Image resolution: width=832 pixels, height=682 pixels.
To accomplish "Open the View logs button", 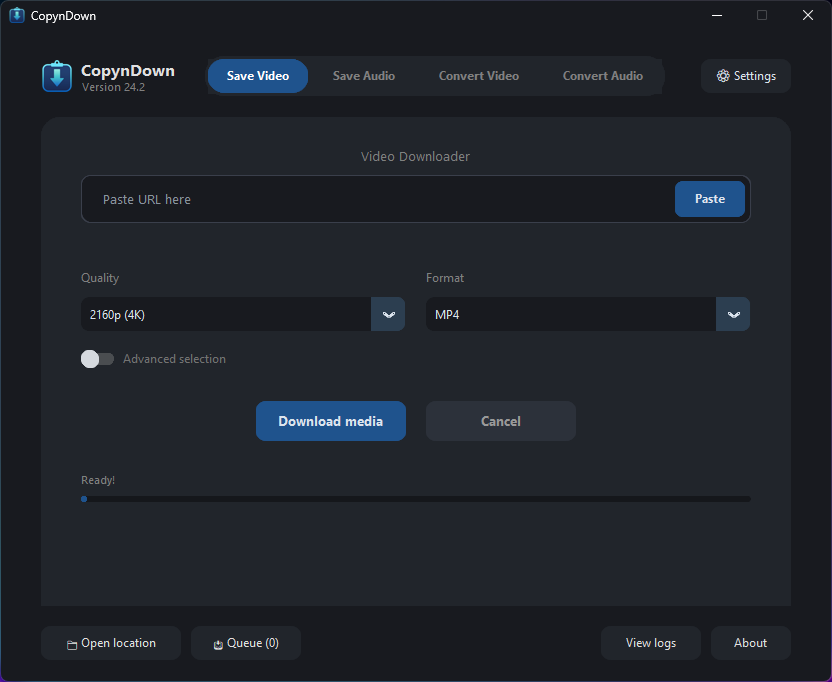I will [x=651, y=643].
